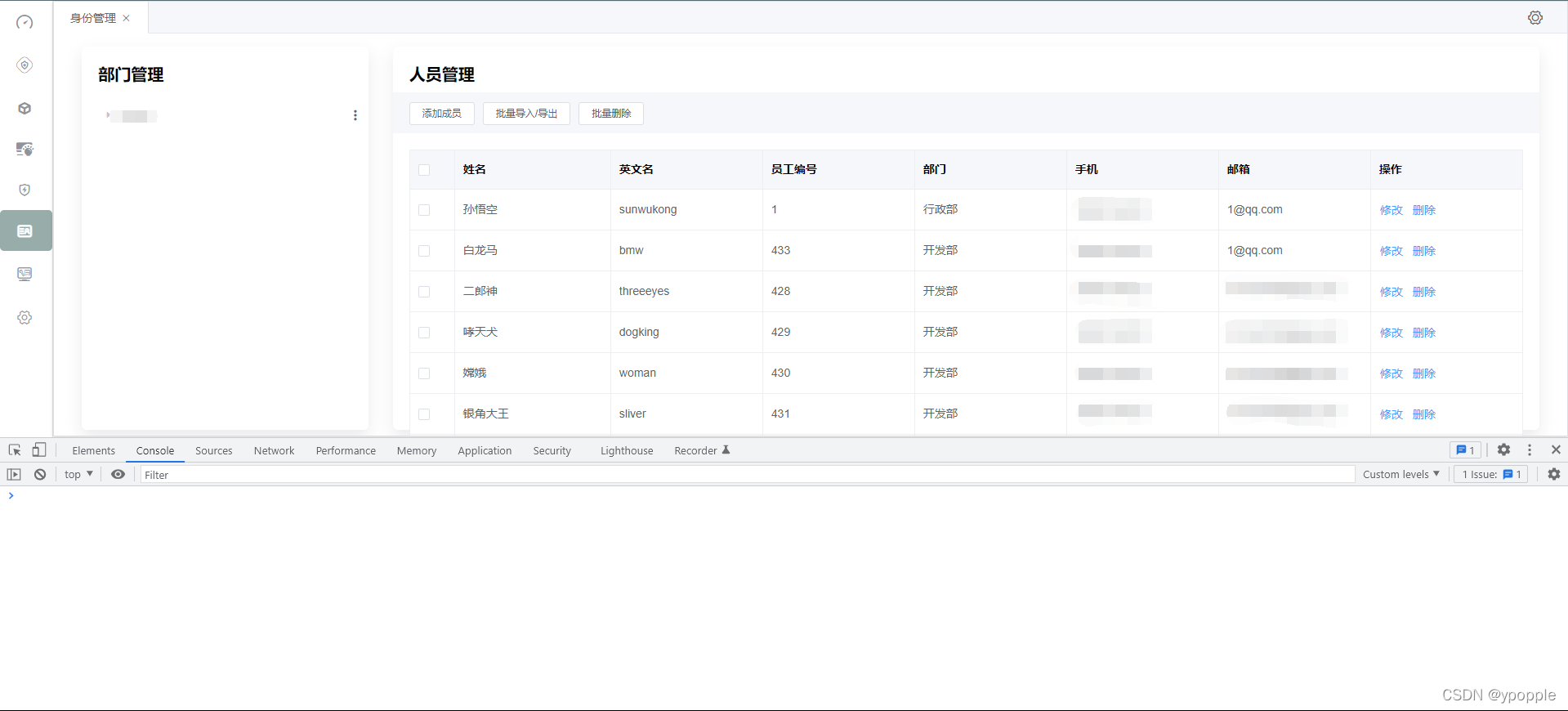1568x711 pixels.
Task: Click 删除 for woman
Action: pyautogui.click(x=1423, y=373)
